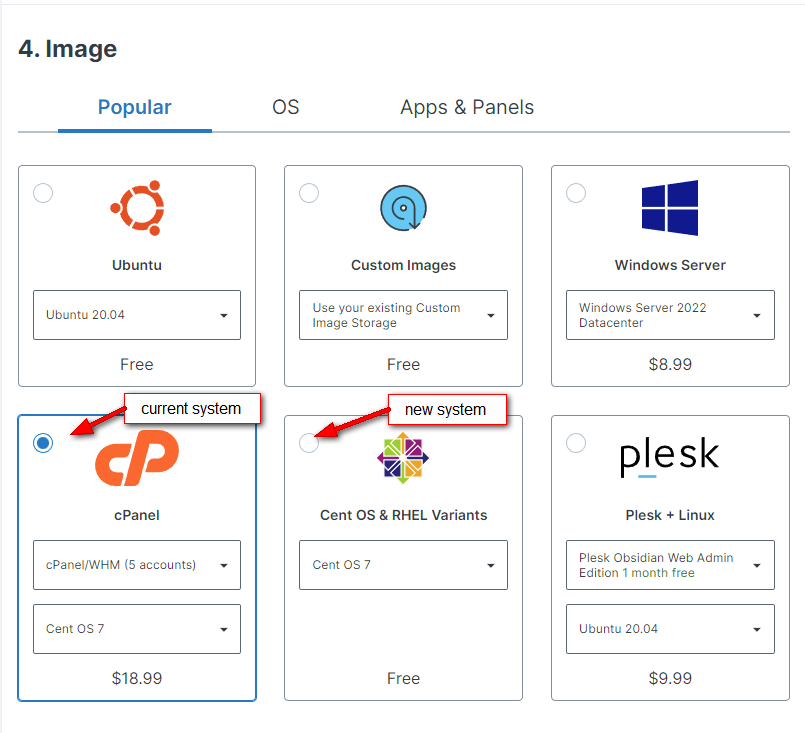Click the Windows Server logo icon
Screen dimensions: 805x733
[x=670, y=207]
